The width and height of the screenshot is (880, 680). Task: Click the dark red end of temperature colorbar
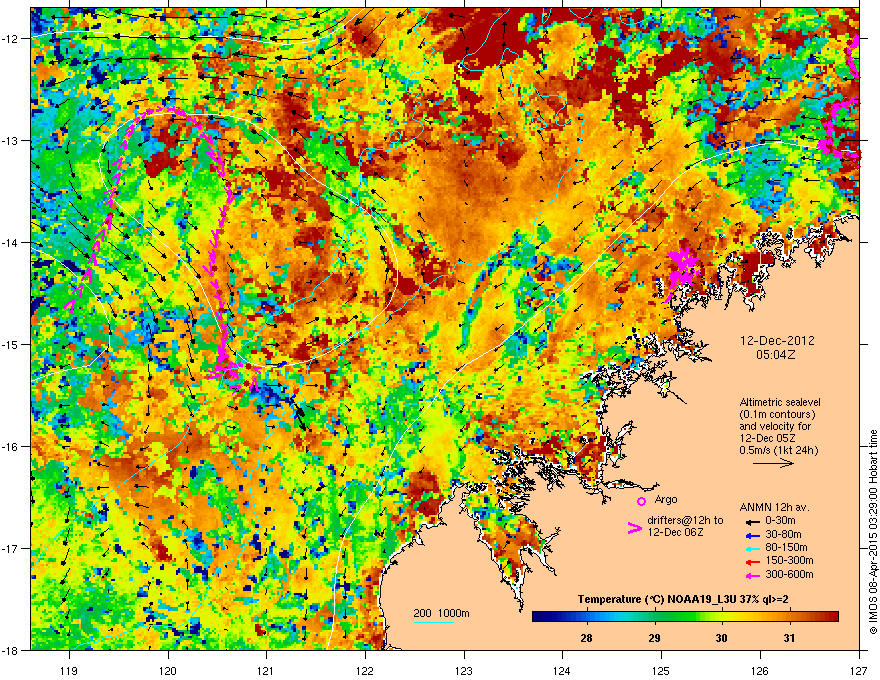point(834,617)
